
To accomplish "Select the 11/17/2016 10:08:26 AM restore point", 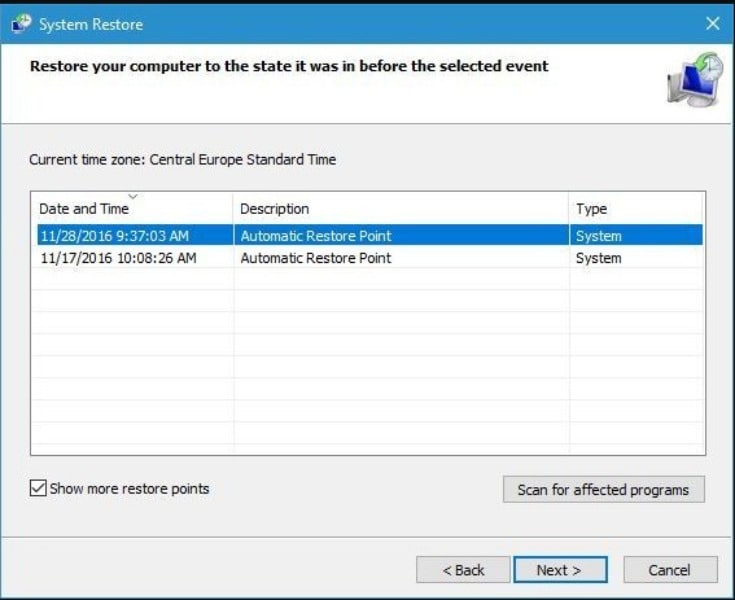I will (370, 257).
